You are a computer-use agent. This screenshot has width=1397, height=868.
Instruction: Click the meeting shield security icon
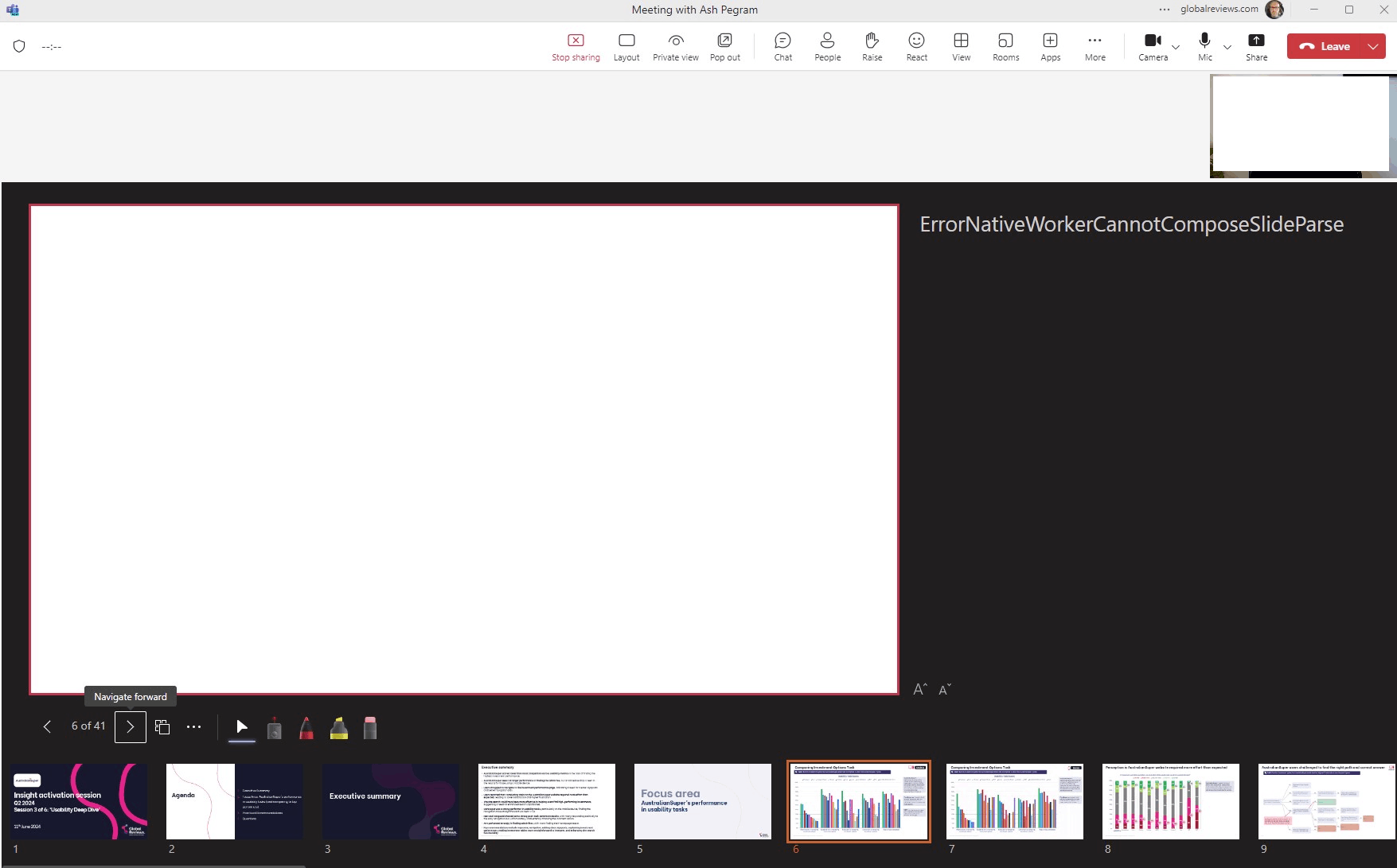[19, 46]
